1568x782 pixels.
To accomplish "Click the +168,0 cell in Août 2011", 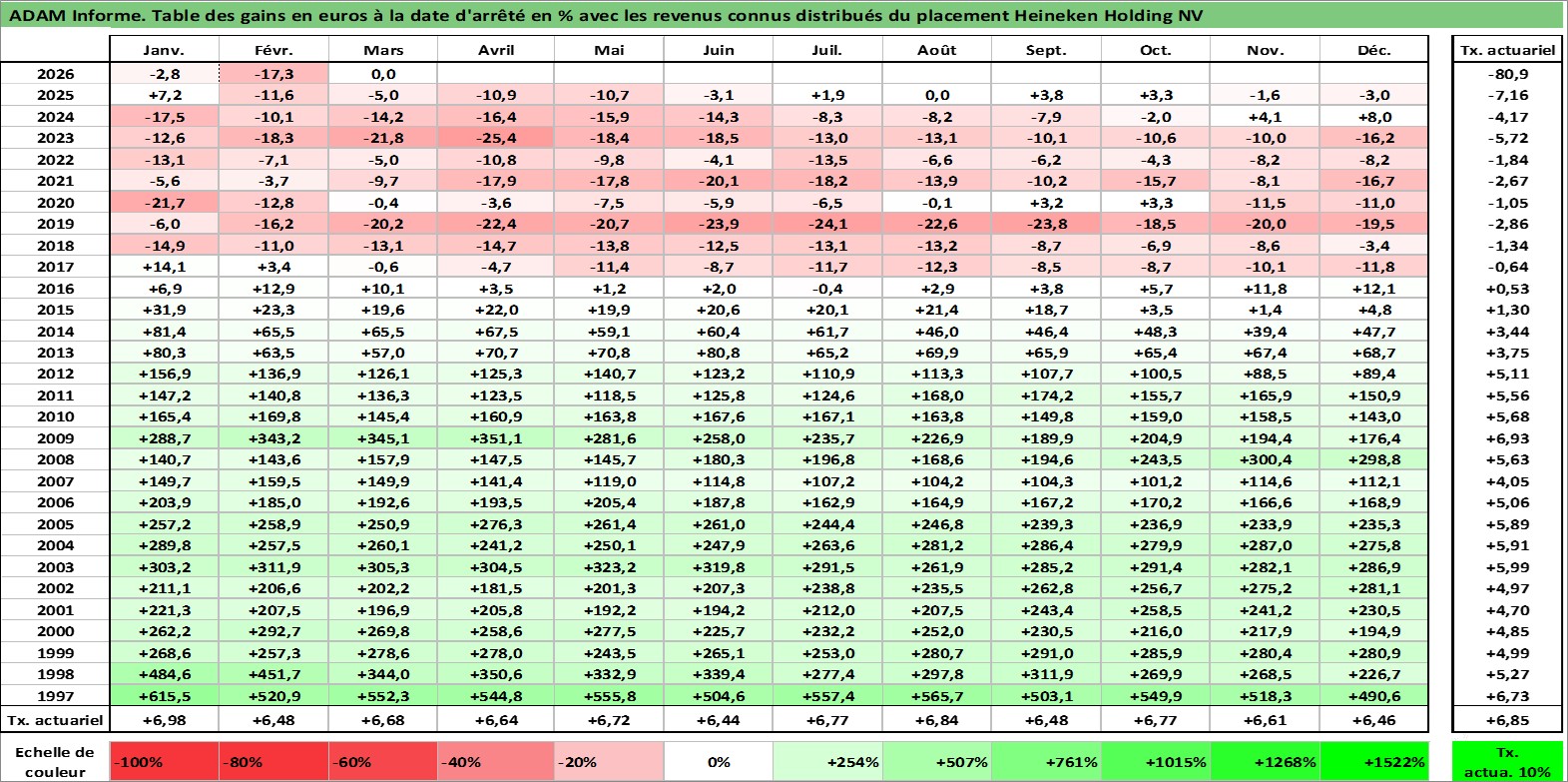I will (937, 395).
